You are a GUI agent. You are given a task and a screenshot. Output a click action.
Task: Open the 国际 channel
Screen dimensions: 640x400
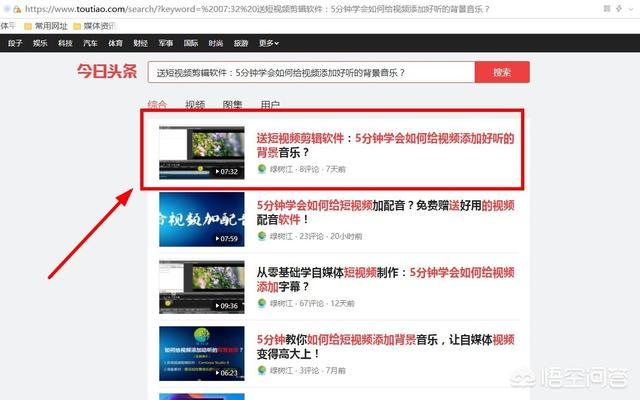(x=191, y=43)
